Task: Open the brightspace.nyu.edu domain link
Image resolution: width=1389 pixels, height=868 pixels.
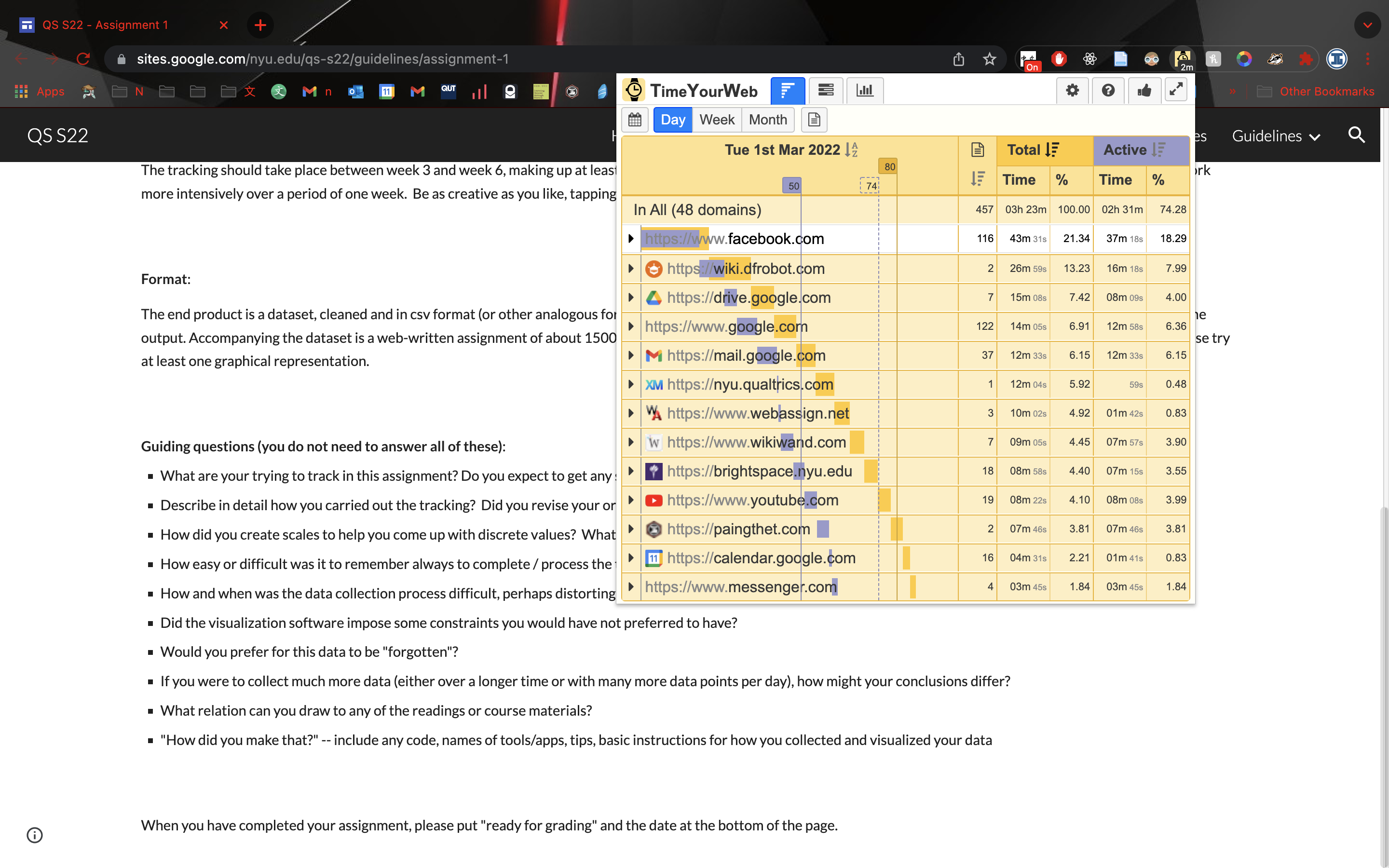Action: pyautogui.click(x=760, y=471)
